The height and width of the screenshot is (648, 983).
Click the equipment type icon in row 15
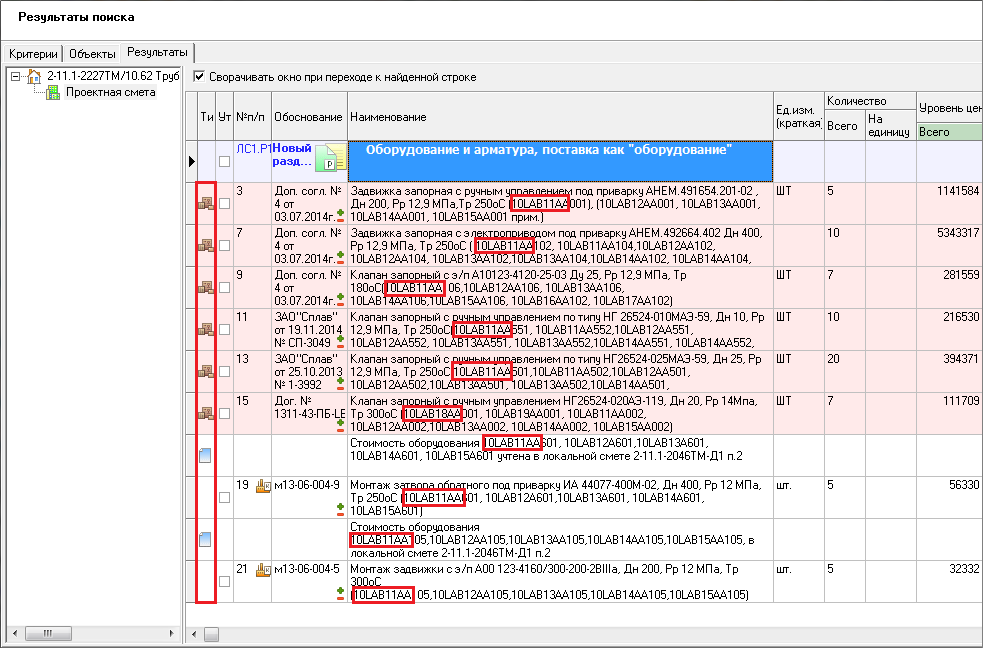pyautogui.click(x=206, y=413)
